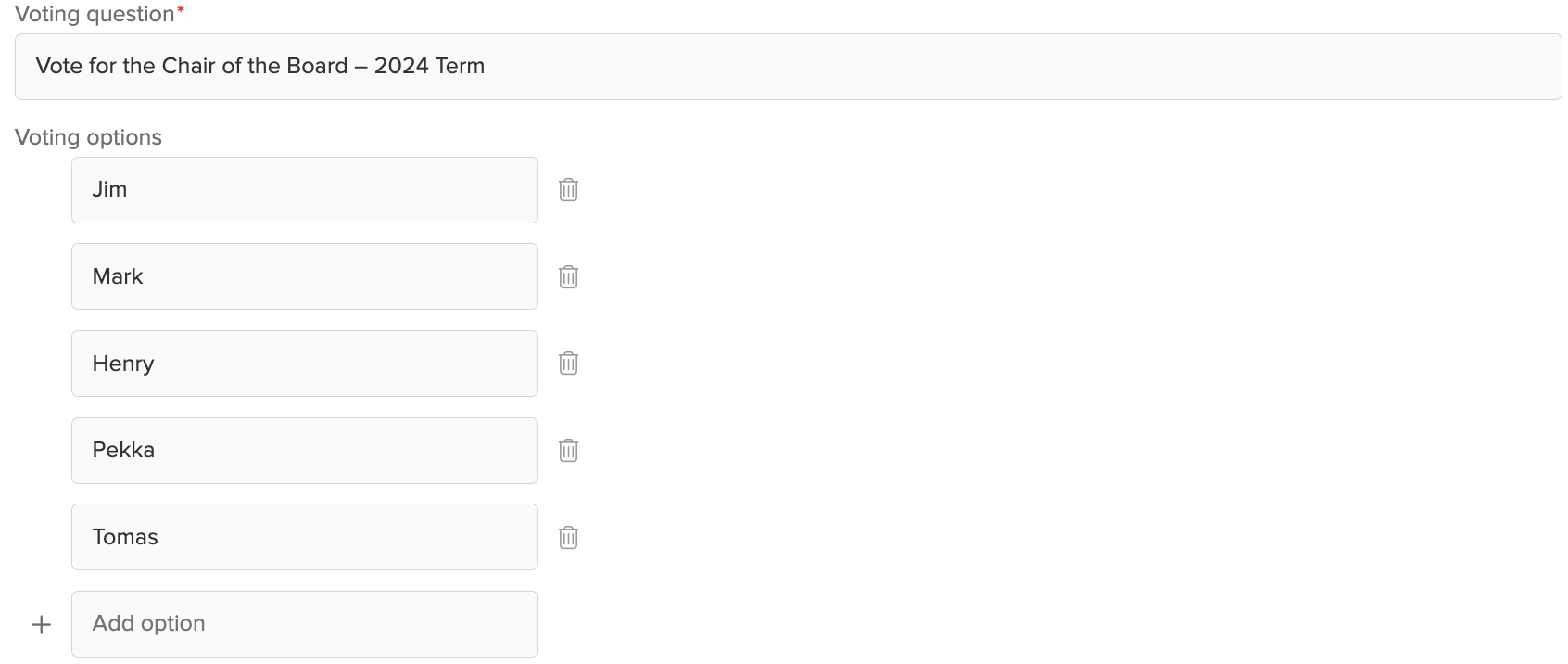This screenshot has height=664, width=1568.
Task: Click the 'Add option' placeholder text
Action: tap(148, 624)
